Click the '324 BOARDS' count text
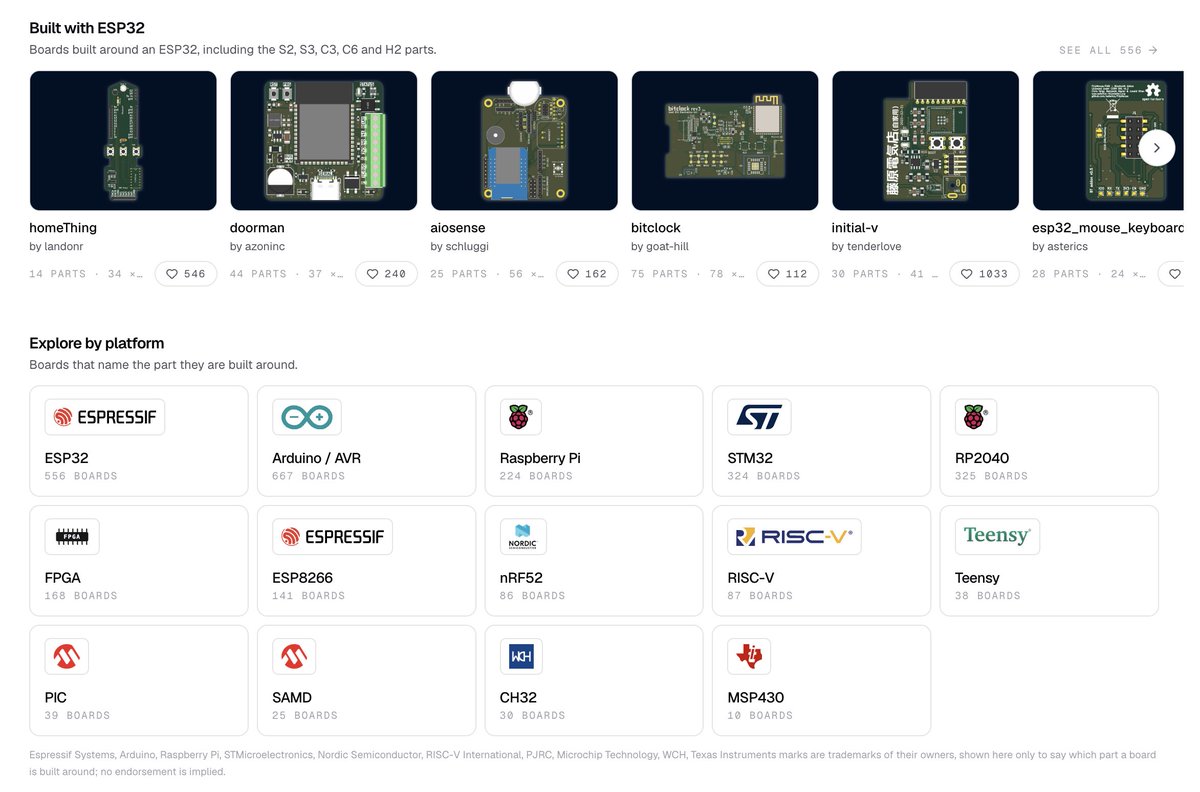The width and height of the screenshot is (1200, 792). 764,476
